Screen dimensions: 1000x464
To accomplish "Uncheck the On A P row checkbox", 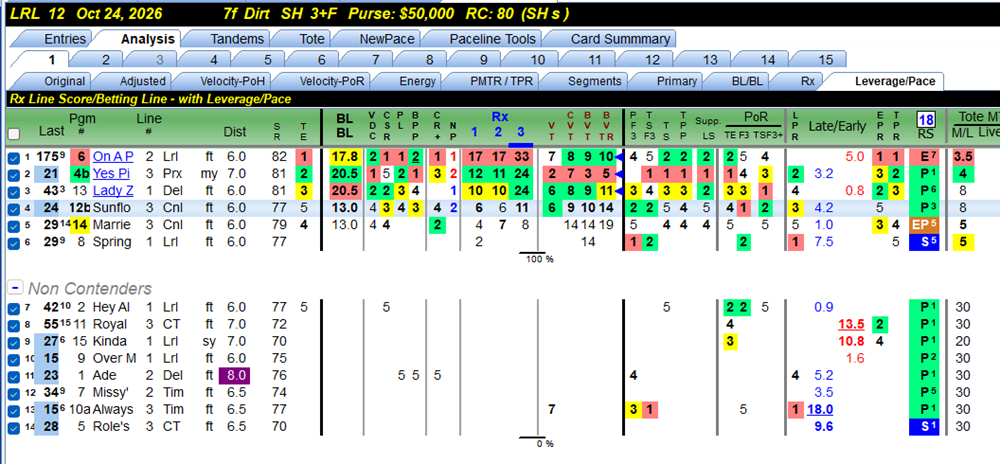I will (x=13, y=157).
